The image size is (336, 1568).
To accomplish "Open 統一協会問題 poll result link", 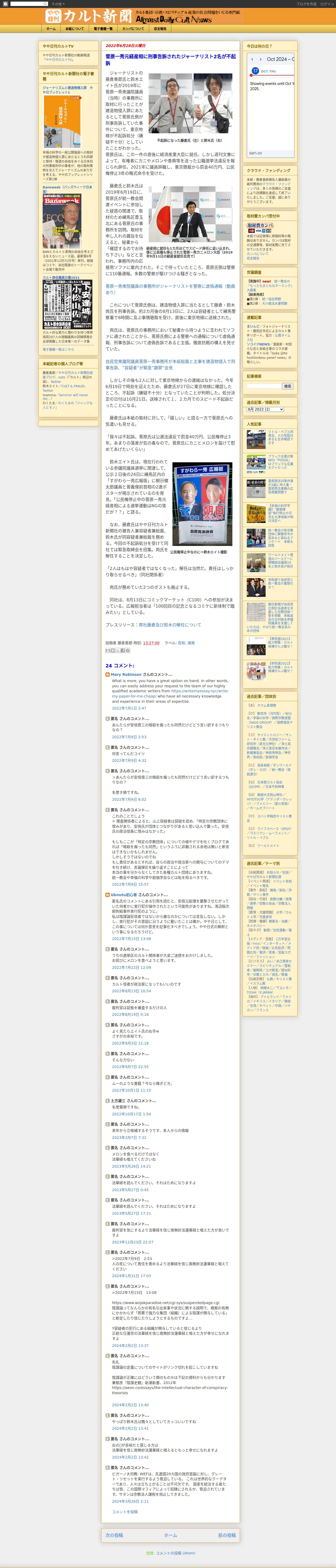I will [271, 299].
